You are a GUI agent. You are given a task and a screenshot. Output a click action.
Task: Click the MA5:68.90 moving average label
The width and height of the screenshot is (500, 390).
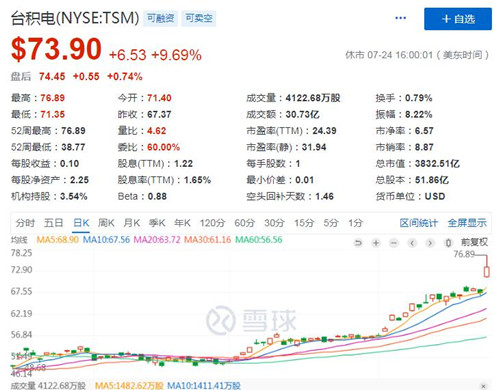pos(58,240)
